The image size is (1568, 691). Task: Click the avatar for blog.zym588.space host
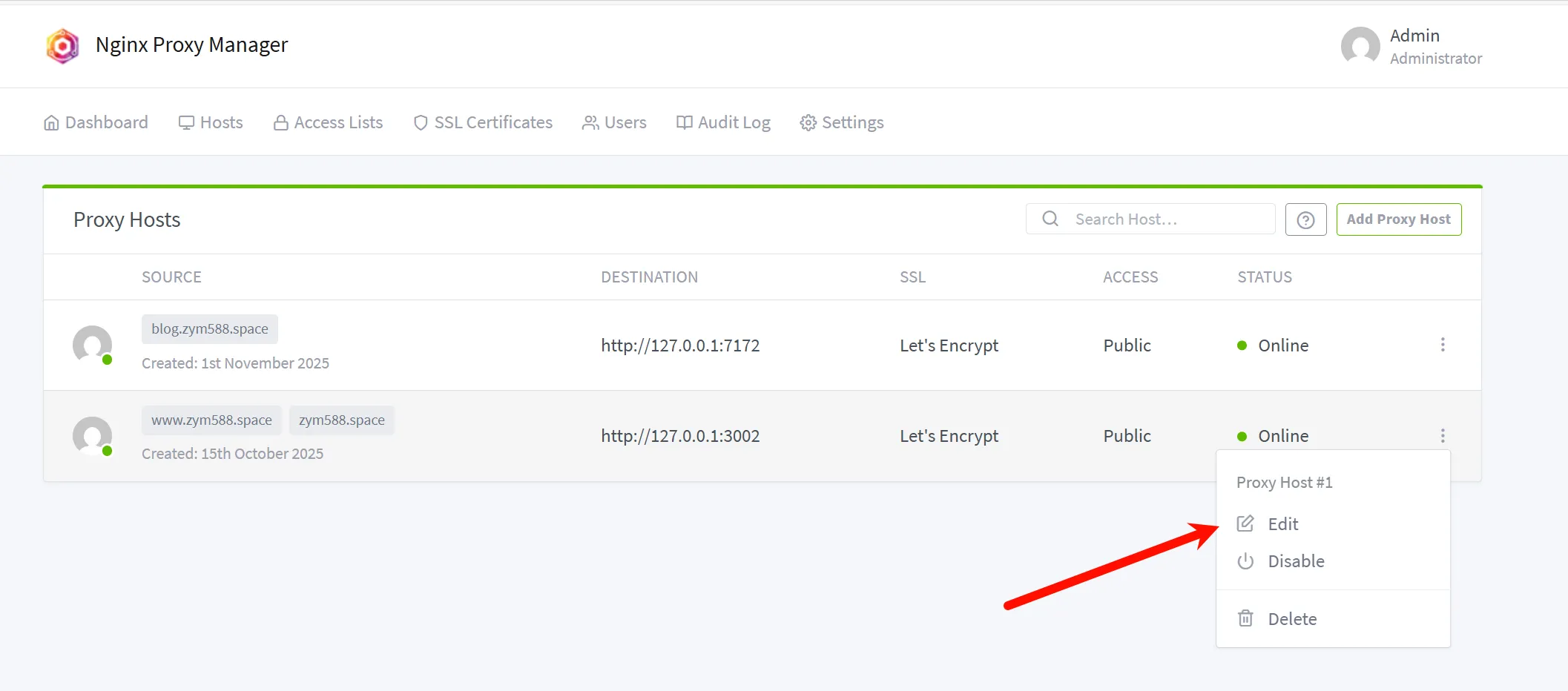92,345
